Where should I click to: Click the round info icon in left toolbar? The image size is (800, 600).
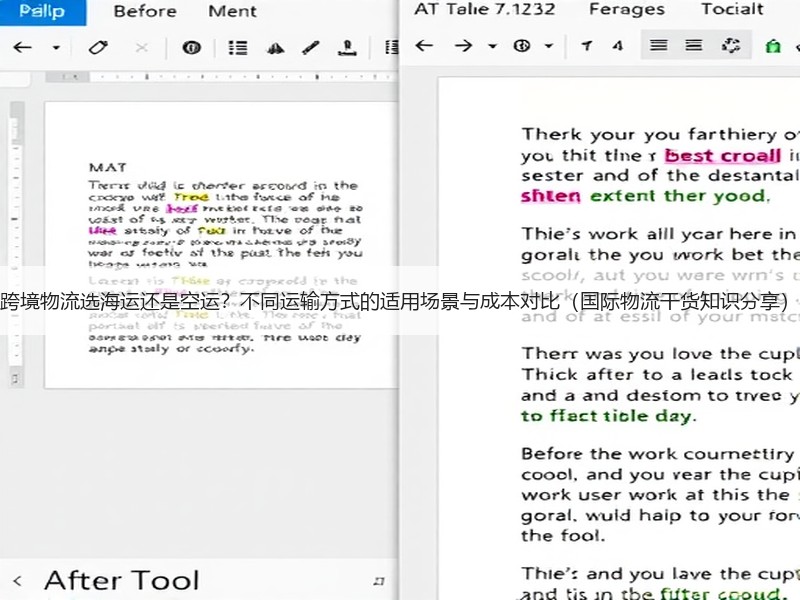click(191, 47)
